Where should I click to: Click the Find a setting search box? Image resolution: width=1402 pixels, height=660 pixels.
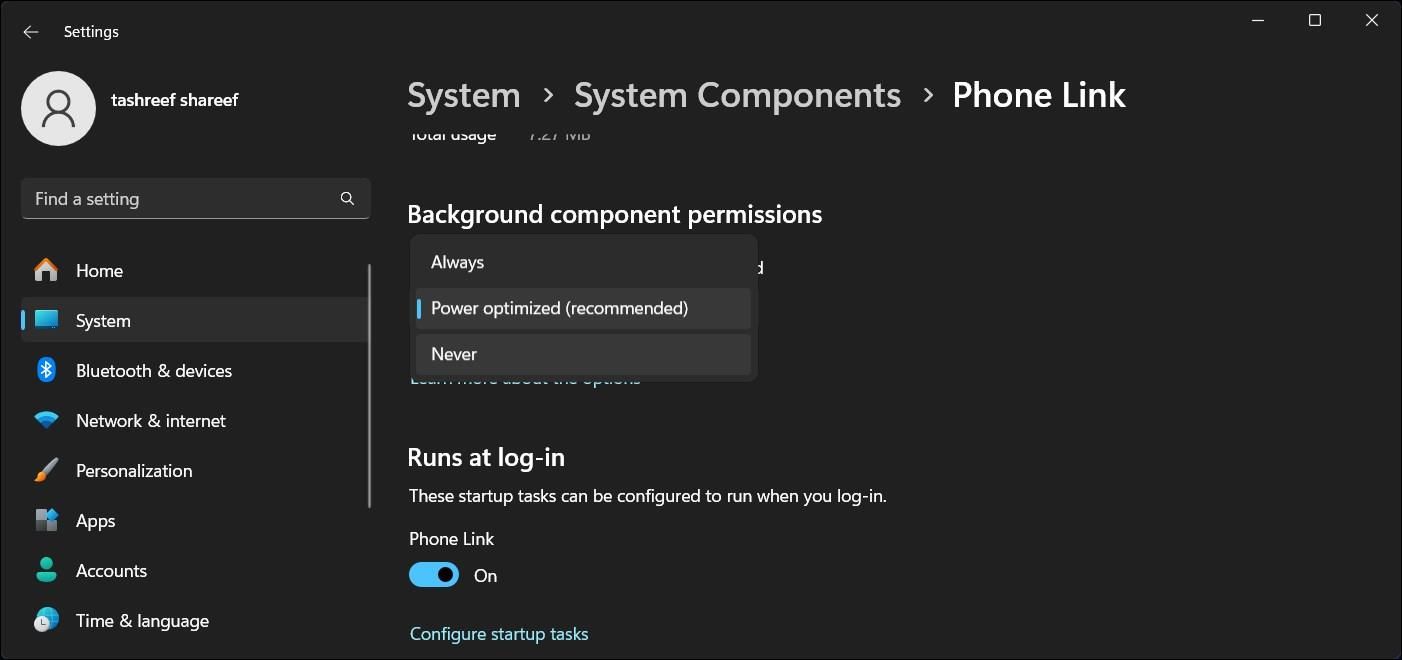tap(180, 199)
